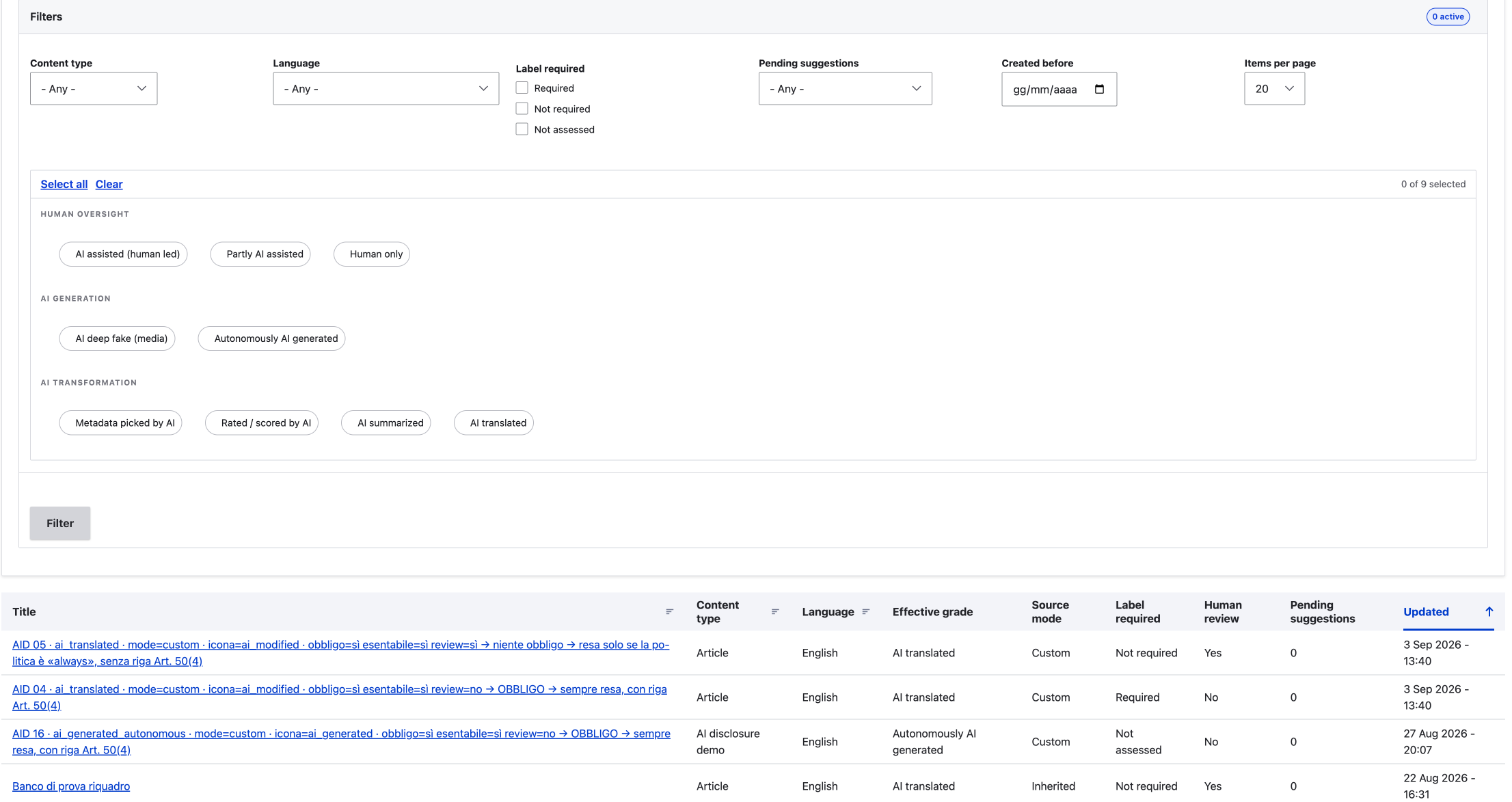The height and width of the screenshot is (802, 1512).
Task: Click the Filter button
Action: [x=60, y=523]
